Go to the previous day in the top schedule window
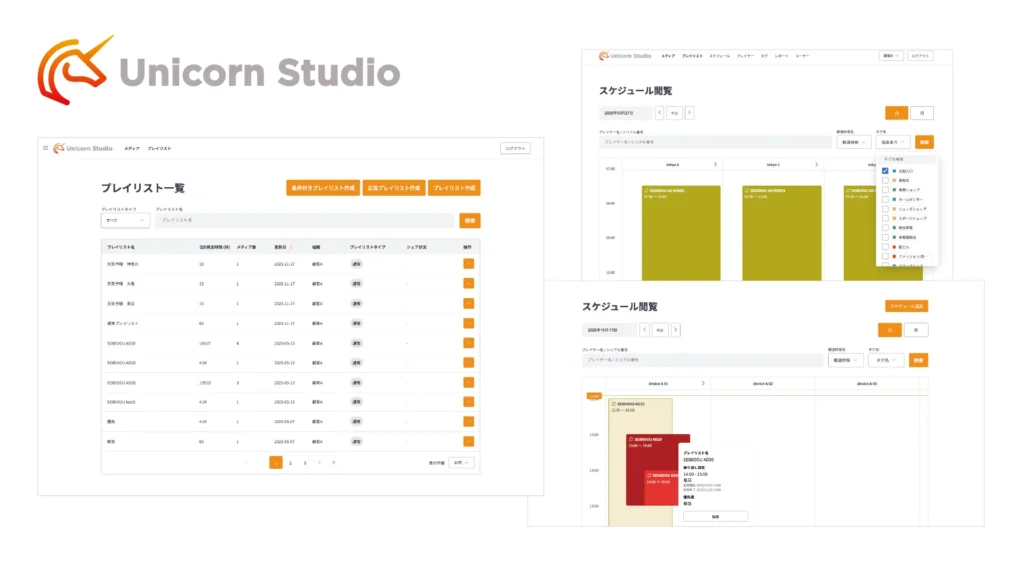The height and width of the screenshot is (576, 1024). (660, 113)
